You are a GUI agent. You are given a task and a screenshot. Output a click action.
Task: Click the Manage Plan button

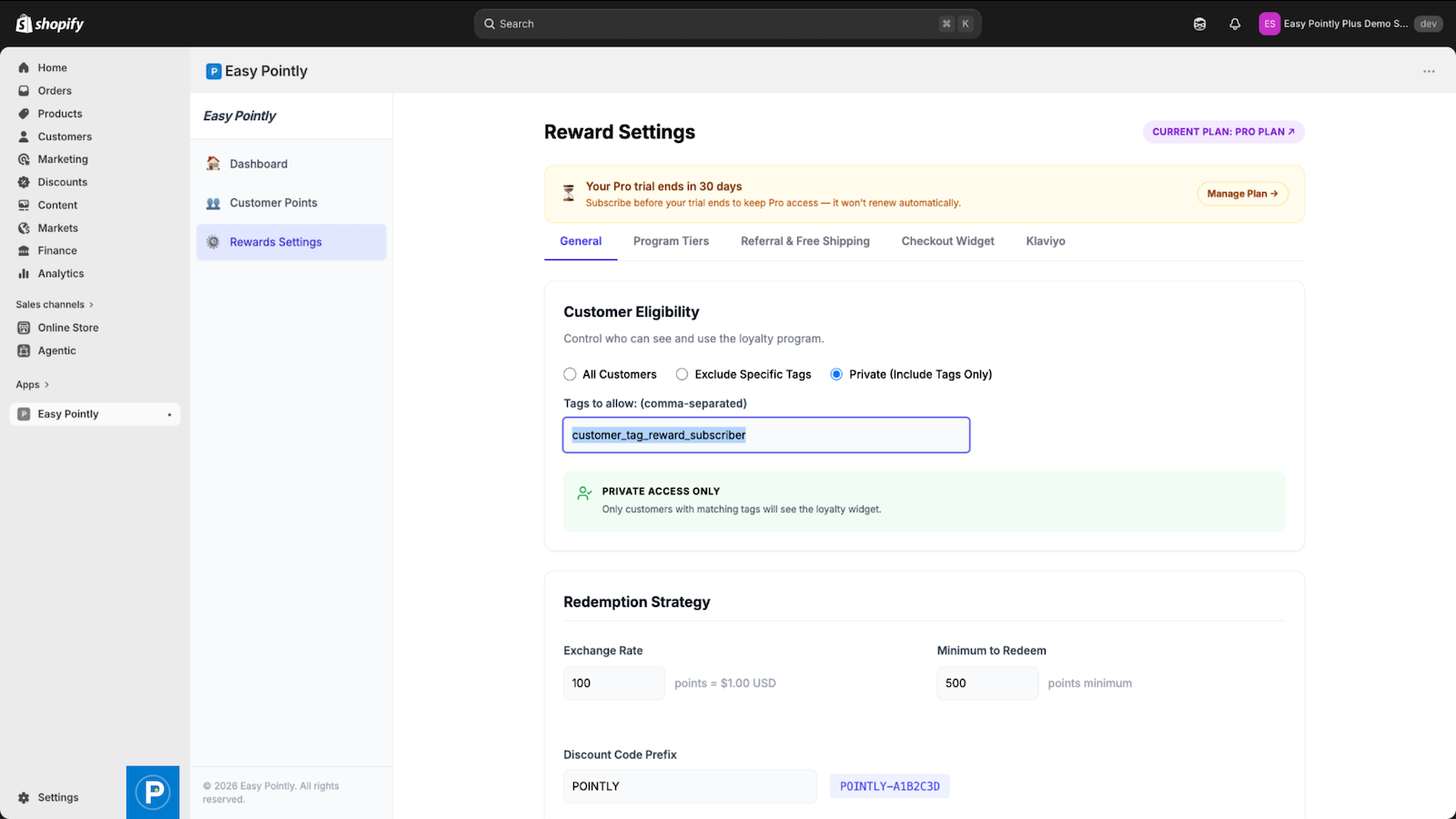point(1242,194)
